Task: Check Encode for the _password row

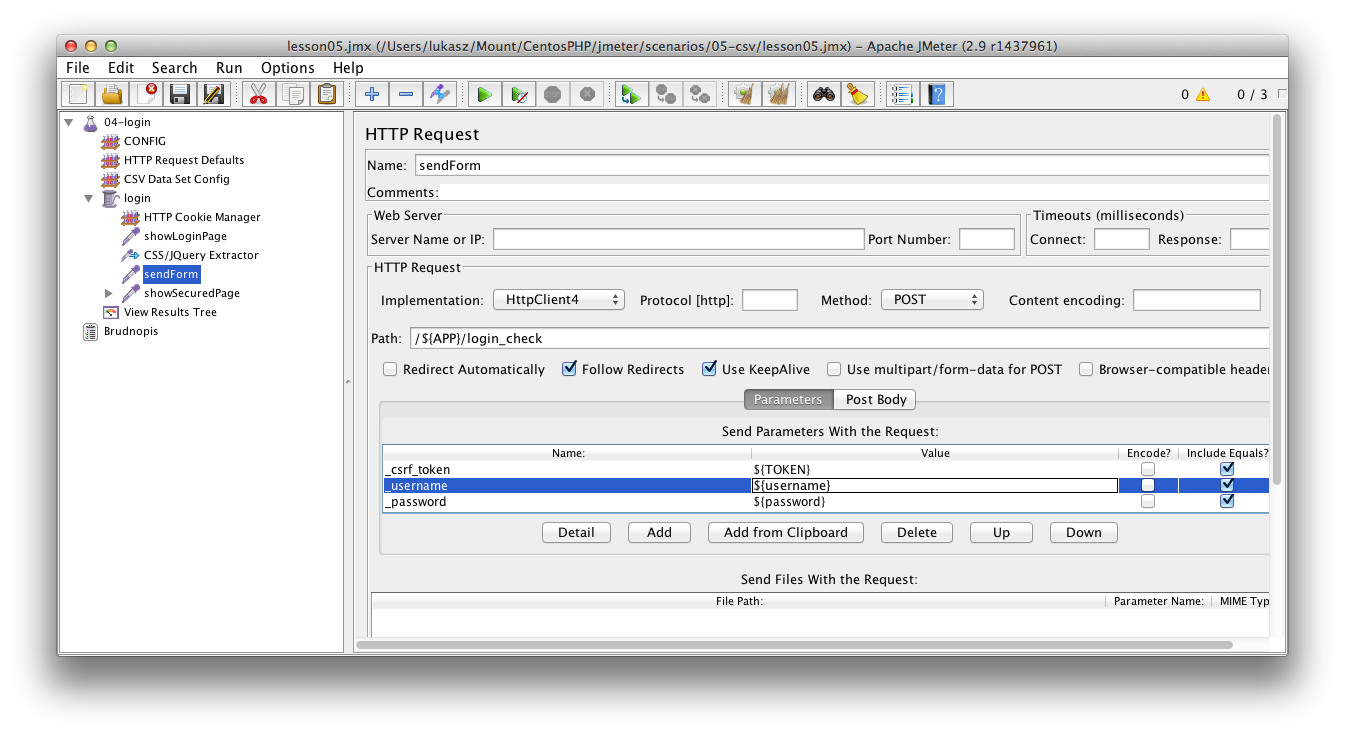Action: [x=1148, y=501]
